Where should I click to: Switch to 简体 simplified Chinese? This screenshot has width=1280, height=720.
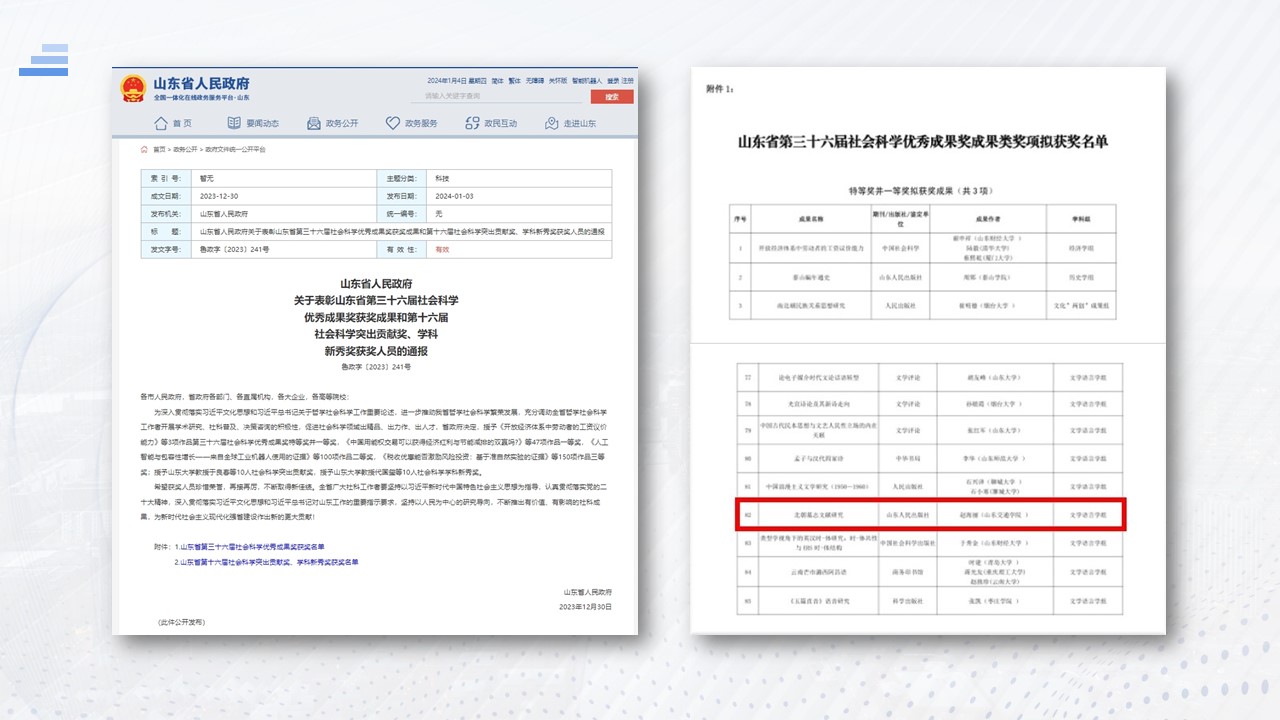click(498, 80)
